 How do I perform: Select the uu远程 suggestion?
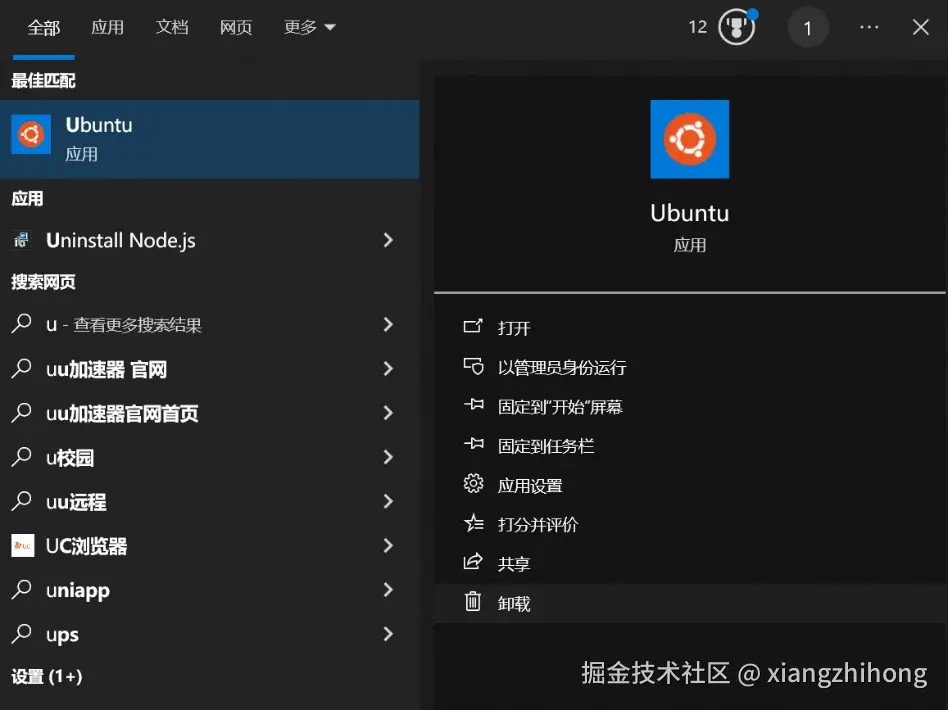coord(209,501)
